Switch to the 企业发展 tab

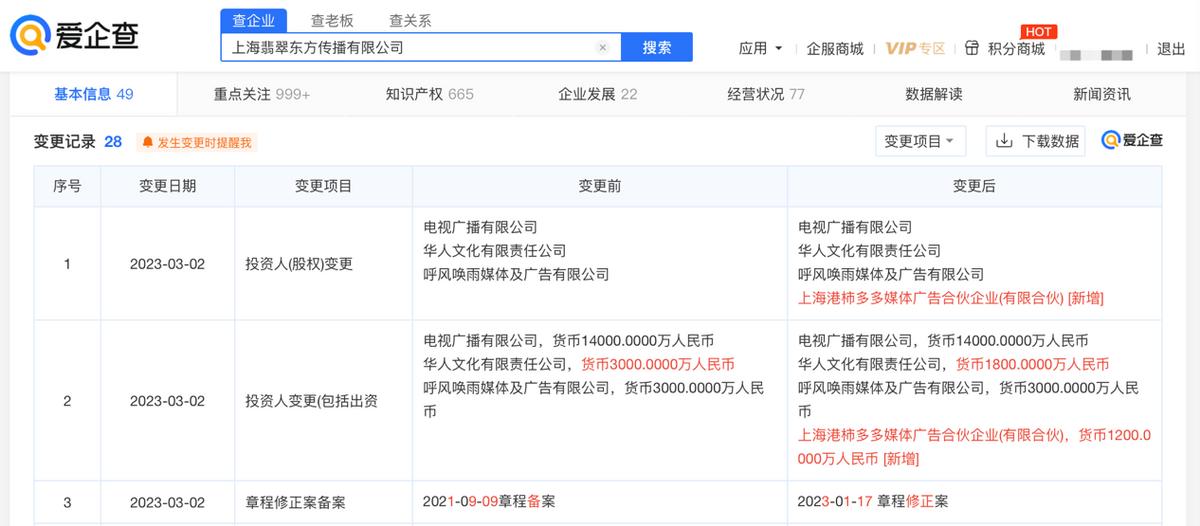pyautogui.click(x=597, y=94)
